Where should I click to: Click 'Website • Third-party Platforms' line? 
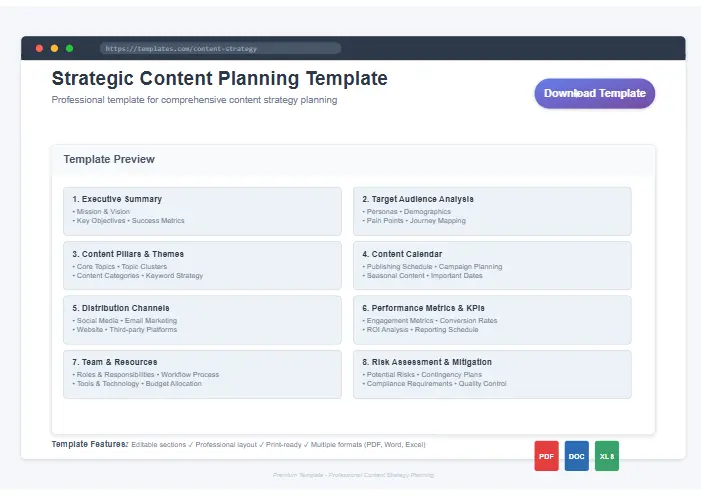127,330
